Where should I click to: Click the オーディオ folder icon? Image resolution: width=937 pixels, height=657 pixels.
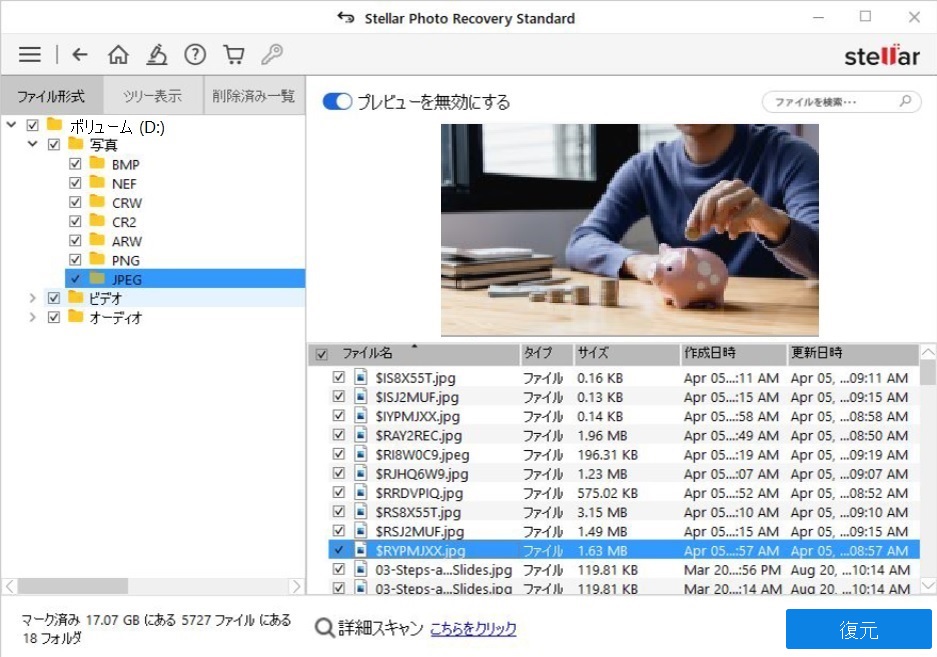[75, 316]
